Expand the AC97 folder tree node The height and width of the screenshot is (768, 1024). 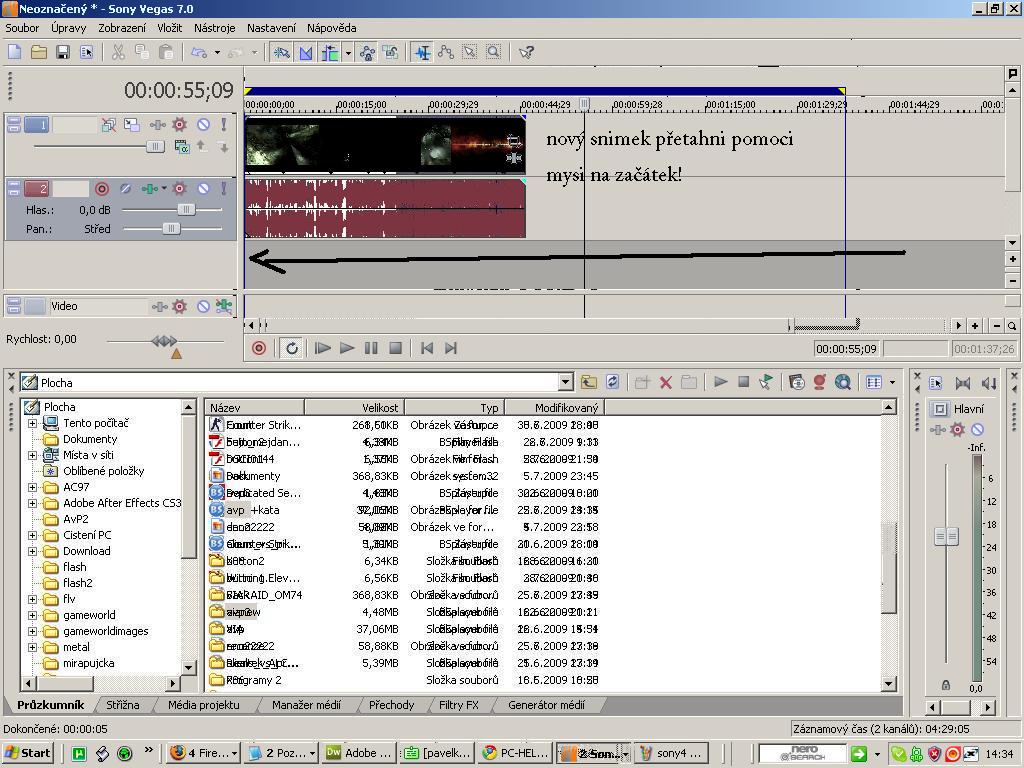coord(32,487)
